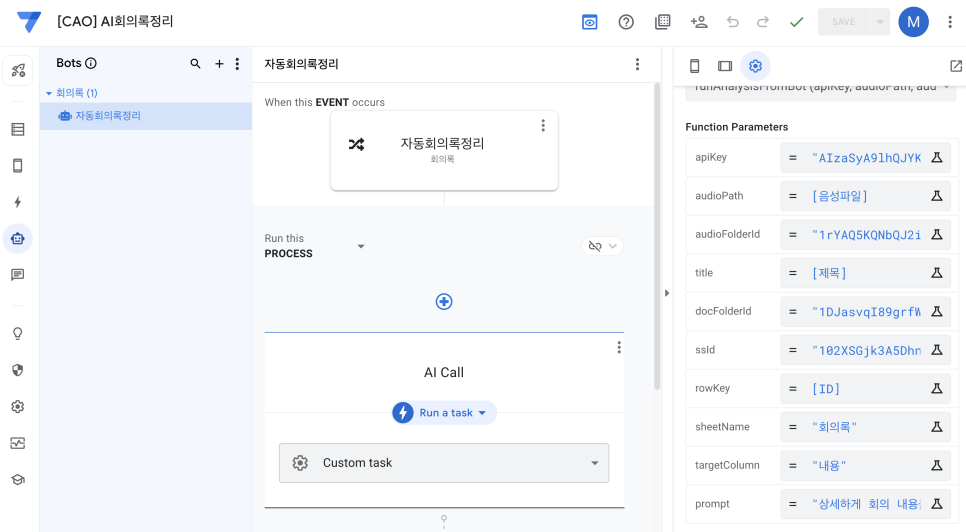The width and height of the screenshot is (966, 532).
Task: Click the [CAO] AI회의록정리 app title
Action: tap(115, 22)
